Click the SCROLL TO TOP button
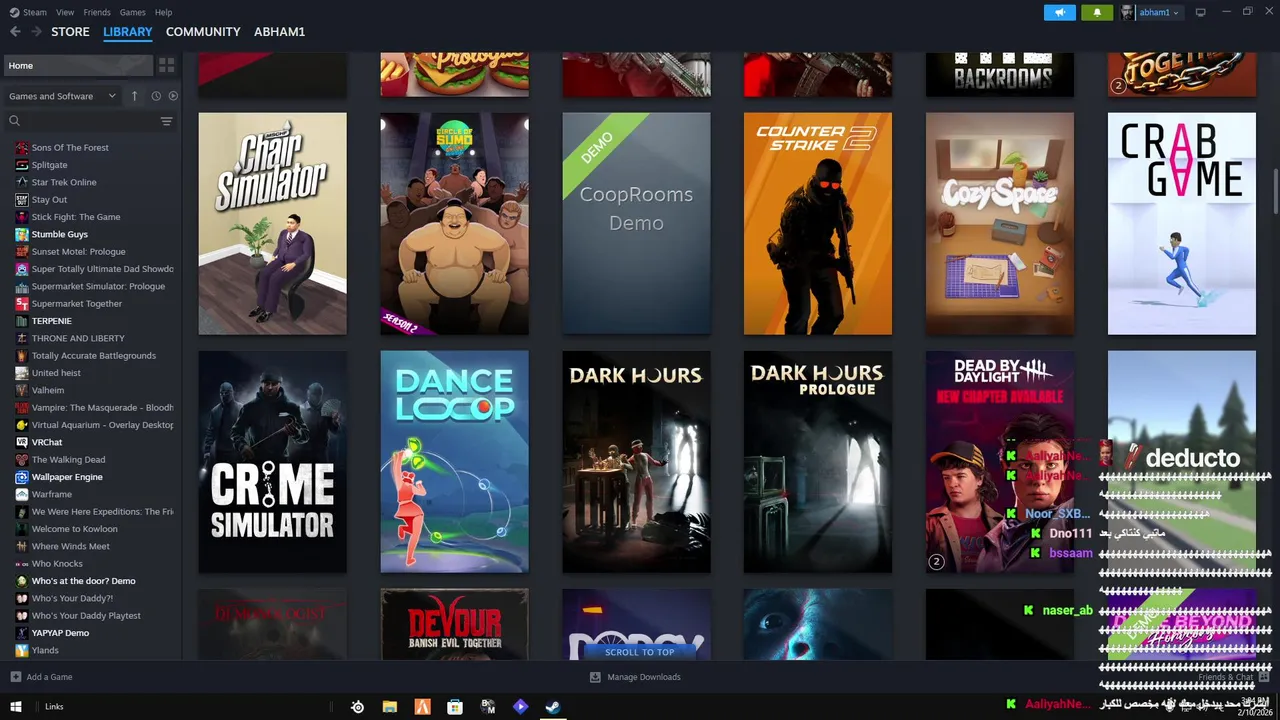This screenshot has width=1280, height=720. 639,652
